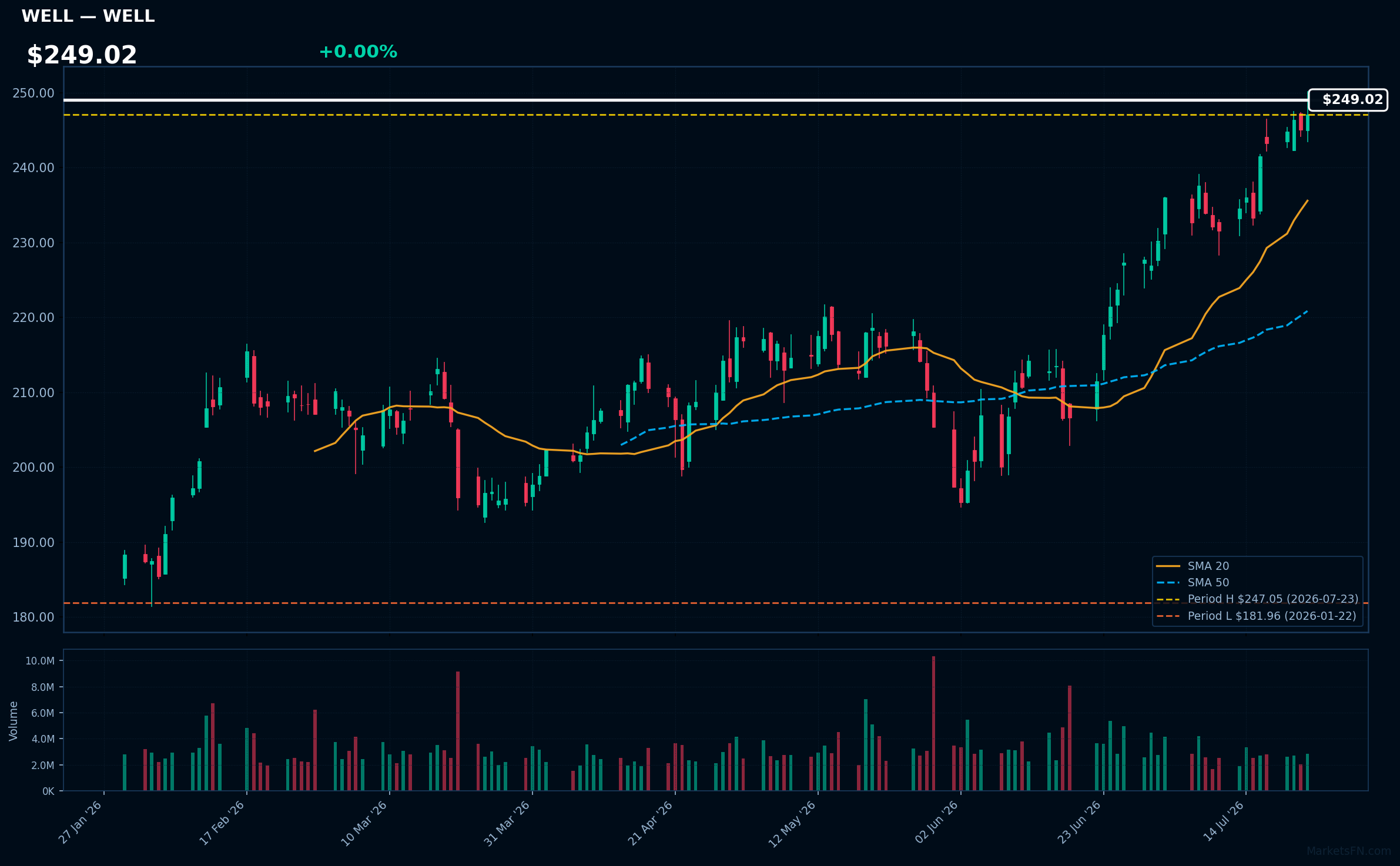Click the $249.02 current price tag
The height and width of the screenshot is (866, 1400).
pos(1348,100)
